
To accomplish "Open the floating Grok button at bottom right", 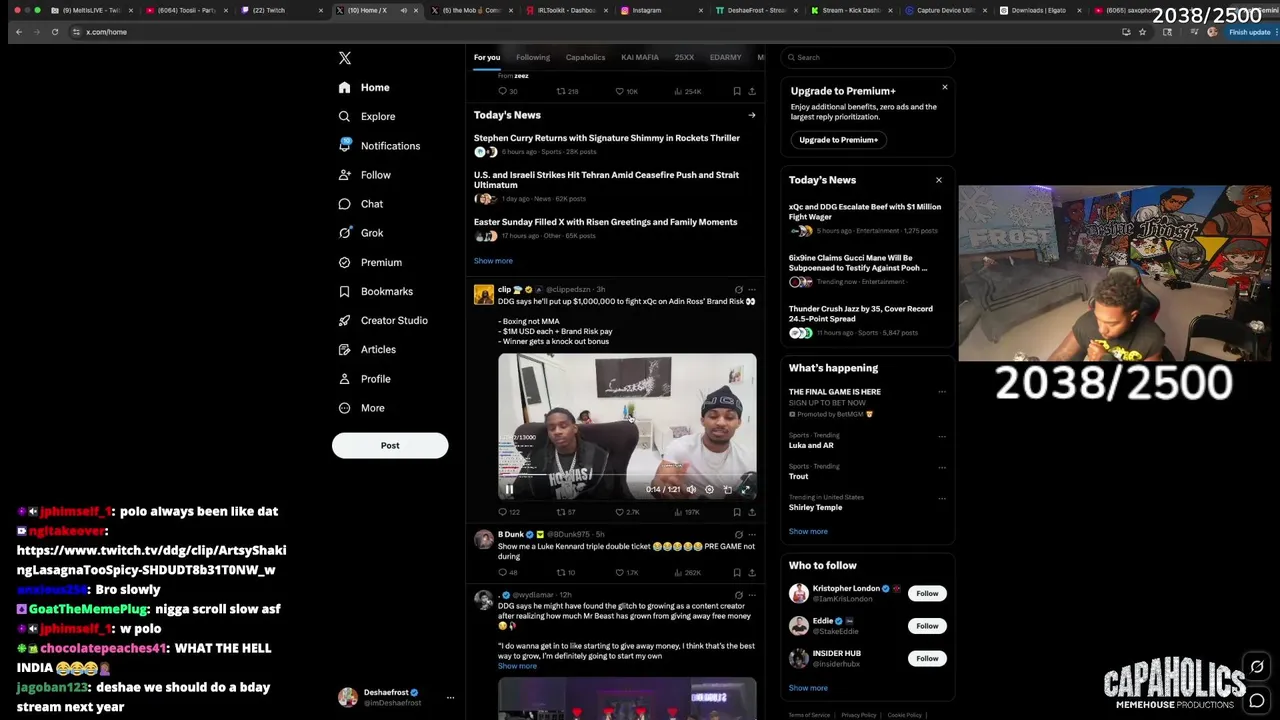I will pos(1257,666).
